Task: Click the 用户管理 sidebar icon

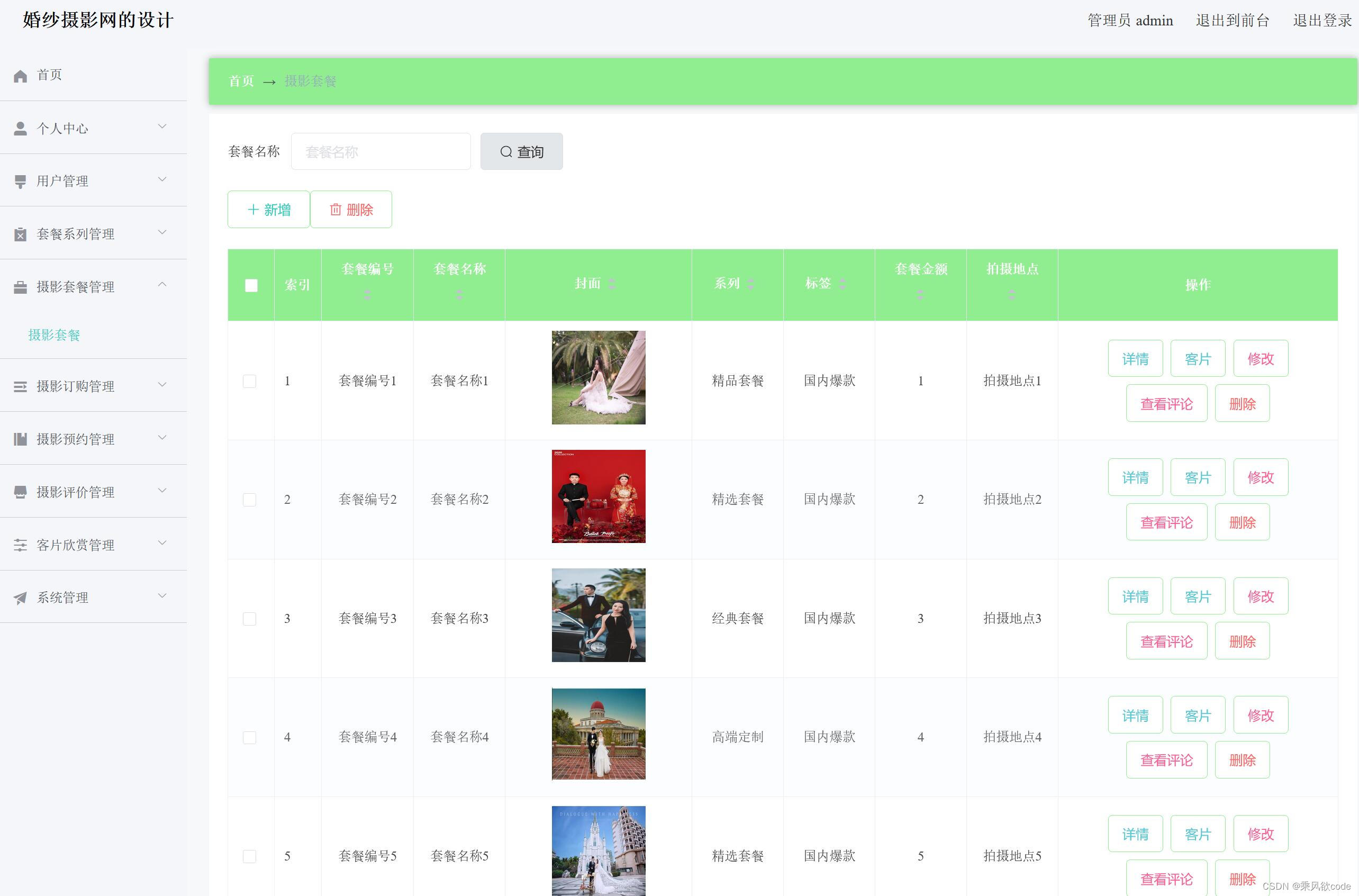Action: (21, 182)
